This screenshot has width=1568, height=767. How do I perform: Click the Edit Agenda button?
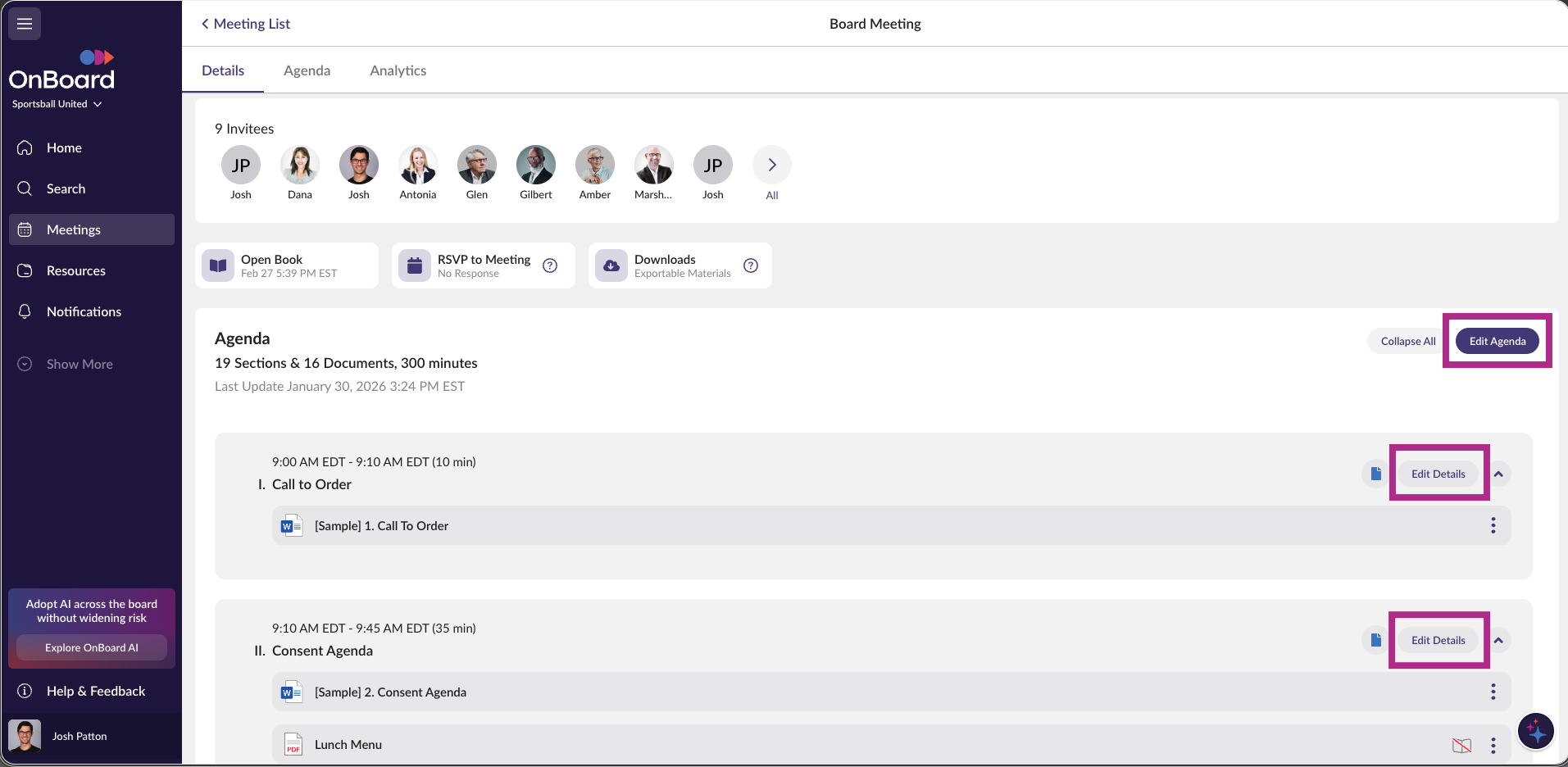[x=1497, y=341]
